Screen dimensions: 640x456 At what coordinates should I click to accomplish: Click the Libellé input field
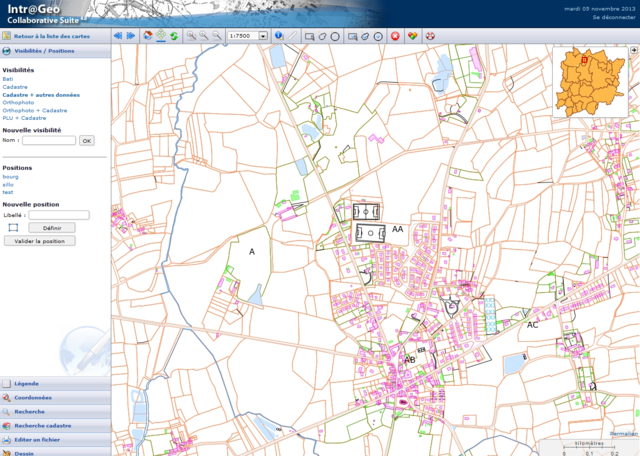click(x=59, y=215)
